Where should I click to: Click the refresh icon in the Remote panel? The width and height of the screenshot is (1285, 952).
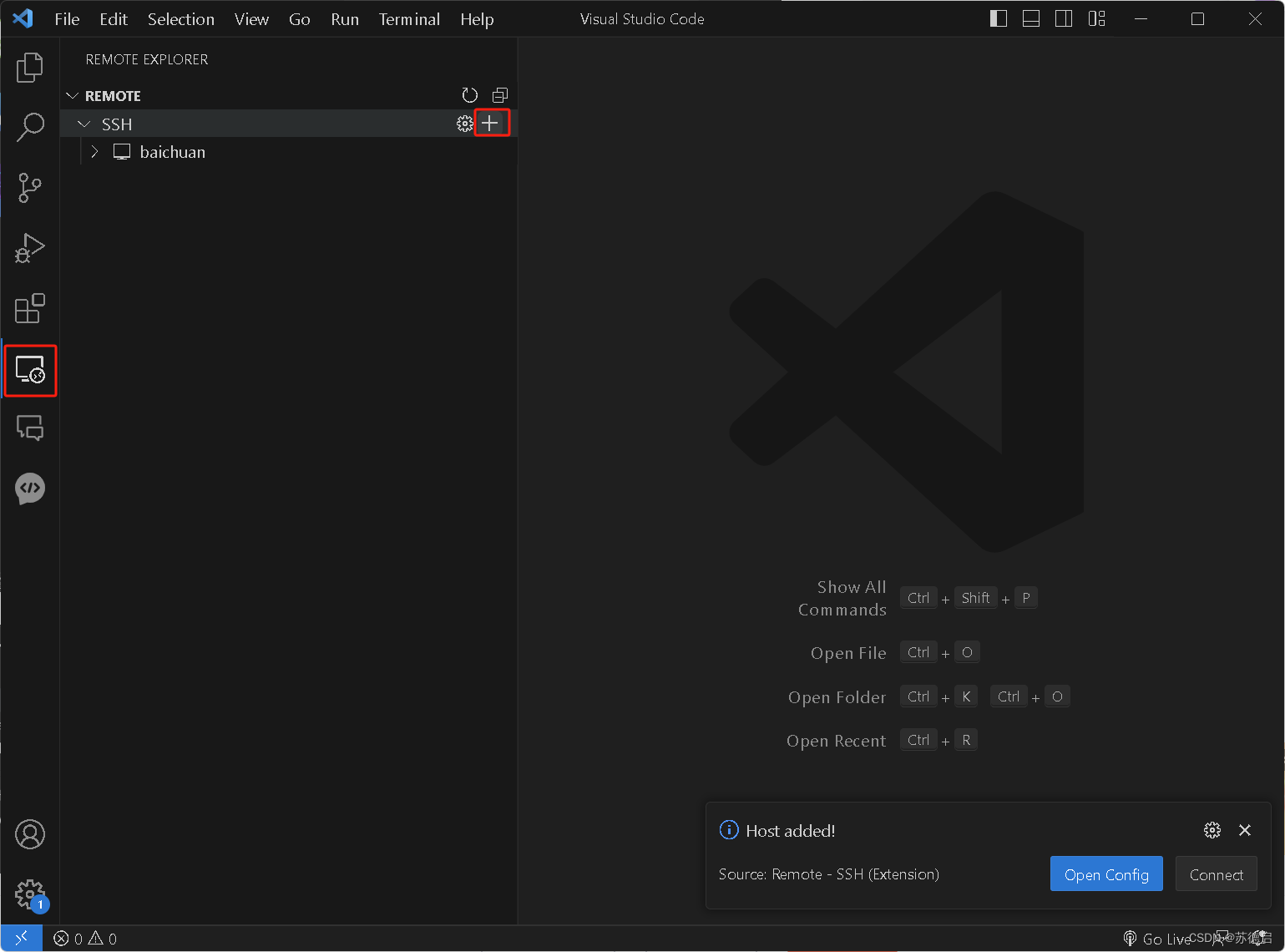coord(469,95)
